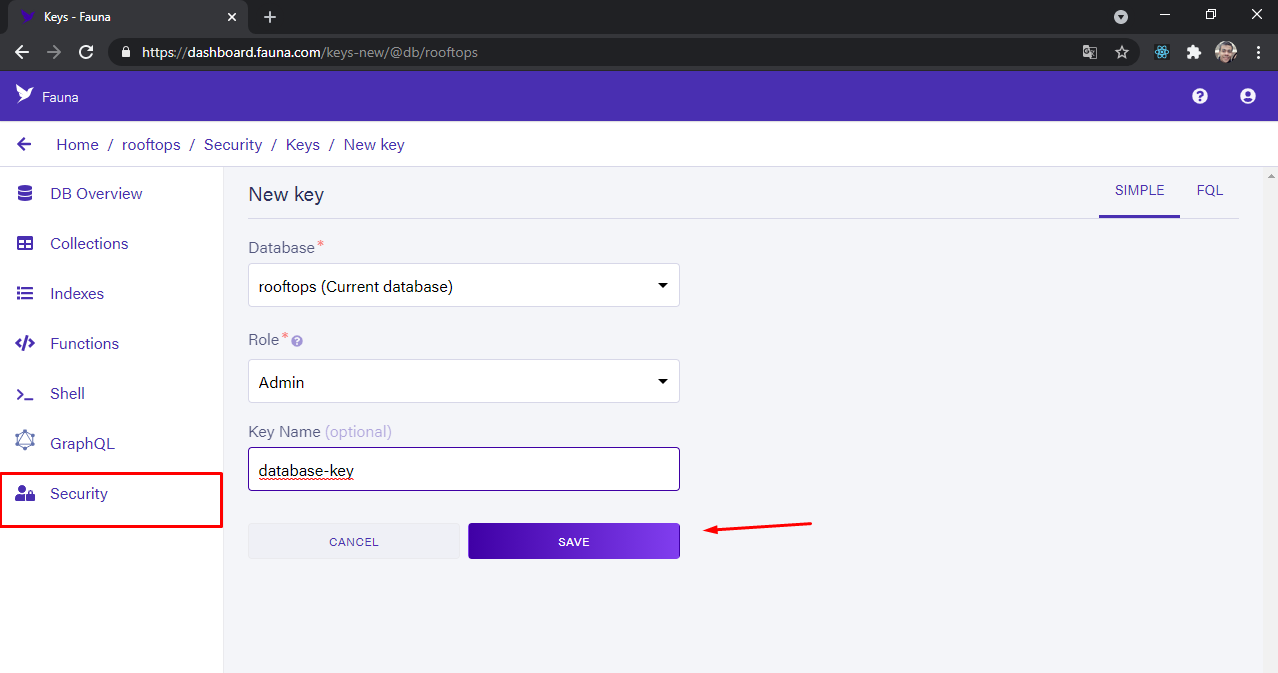The width and height of the screenshot is (1278, 673).
Task: Open a new browser tab
Action: (270, 17)
